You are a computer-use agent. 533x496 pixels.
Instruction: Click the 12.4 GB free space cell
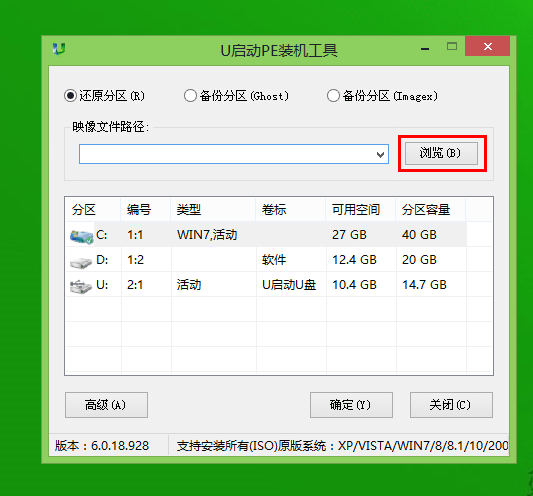[354, 260]
